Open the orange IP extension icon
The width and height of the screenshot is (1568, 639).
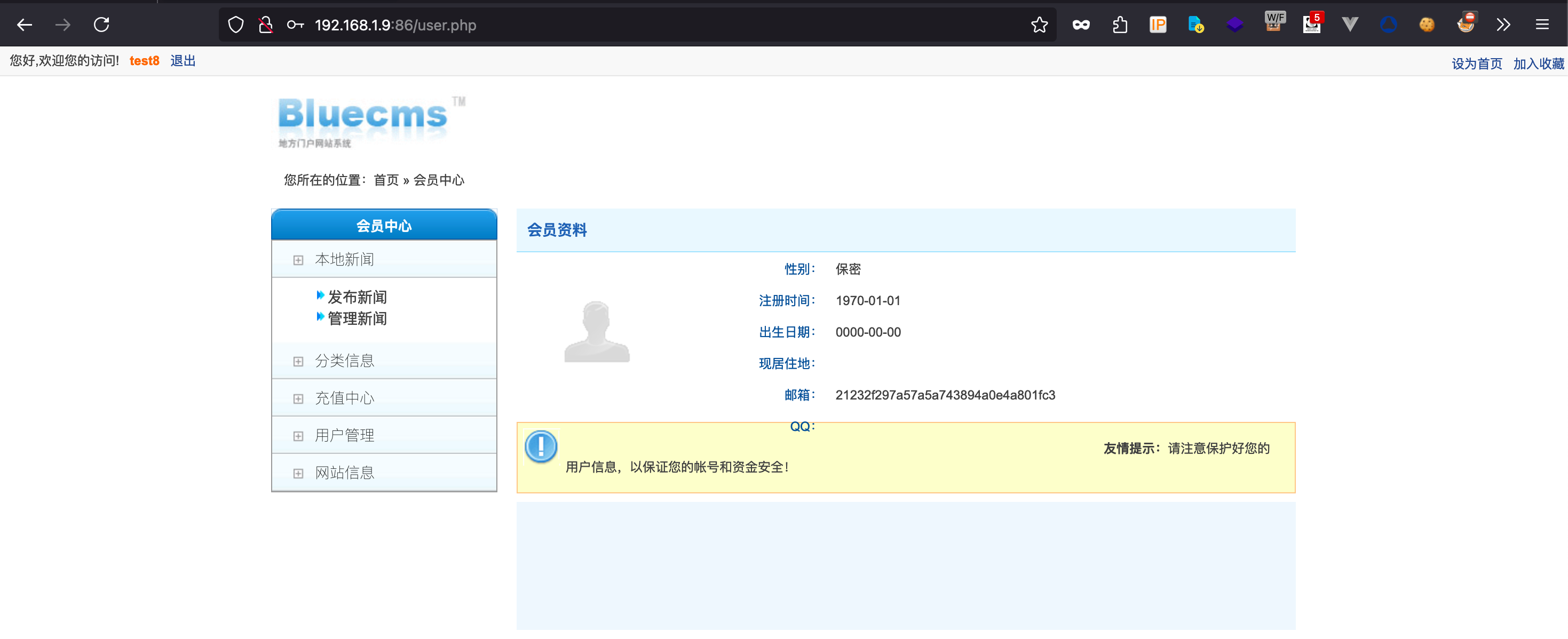pos(1158,25)
